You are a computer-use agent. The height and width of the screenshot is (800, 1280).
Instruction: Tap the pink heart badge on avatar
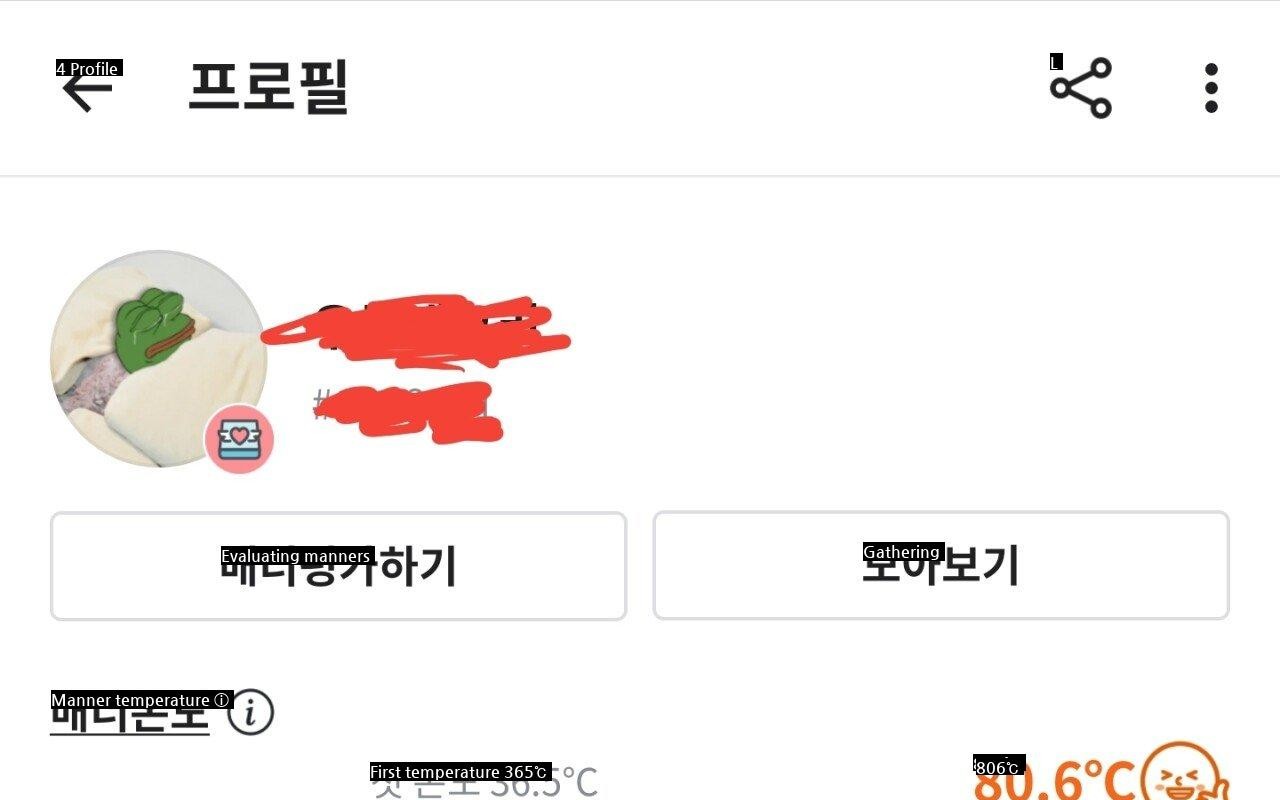pyautogui.click(x=239, y=440)
